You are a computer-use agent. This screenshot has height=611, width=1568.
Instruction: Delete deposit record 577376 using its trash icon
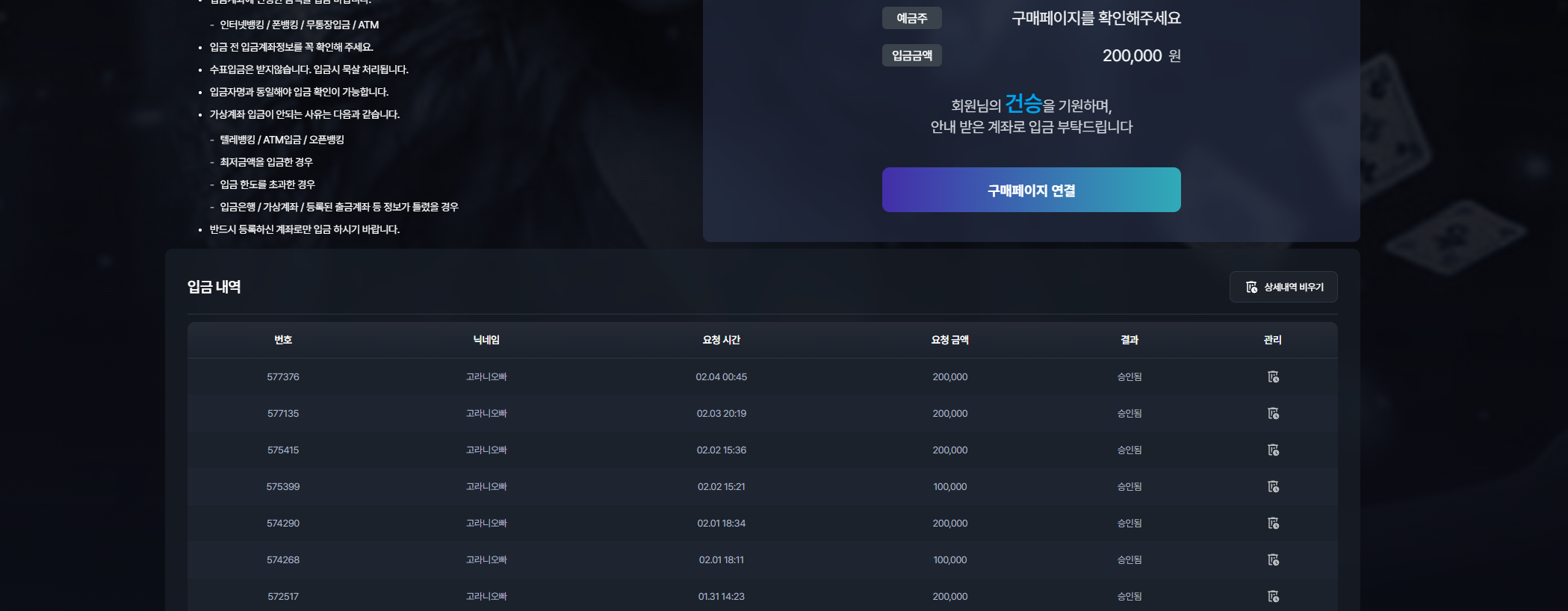click(1273, 376)
